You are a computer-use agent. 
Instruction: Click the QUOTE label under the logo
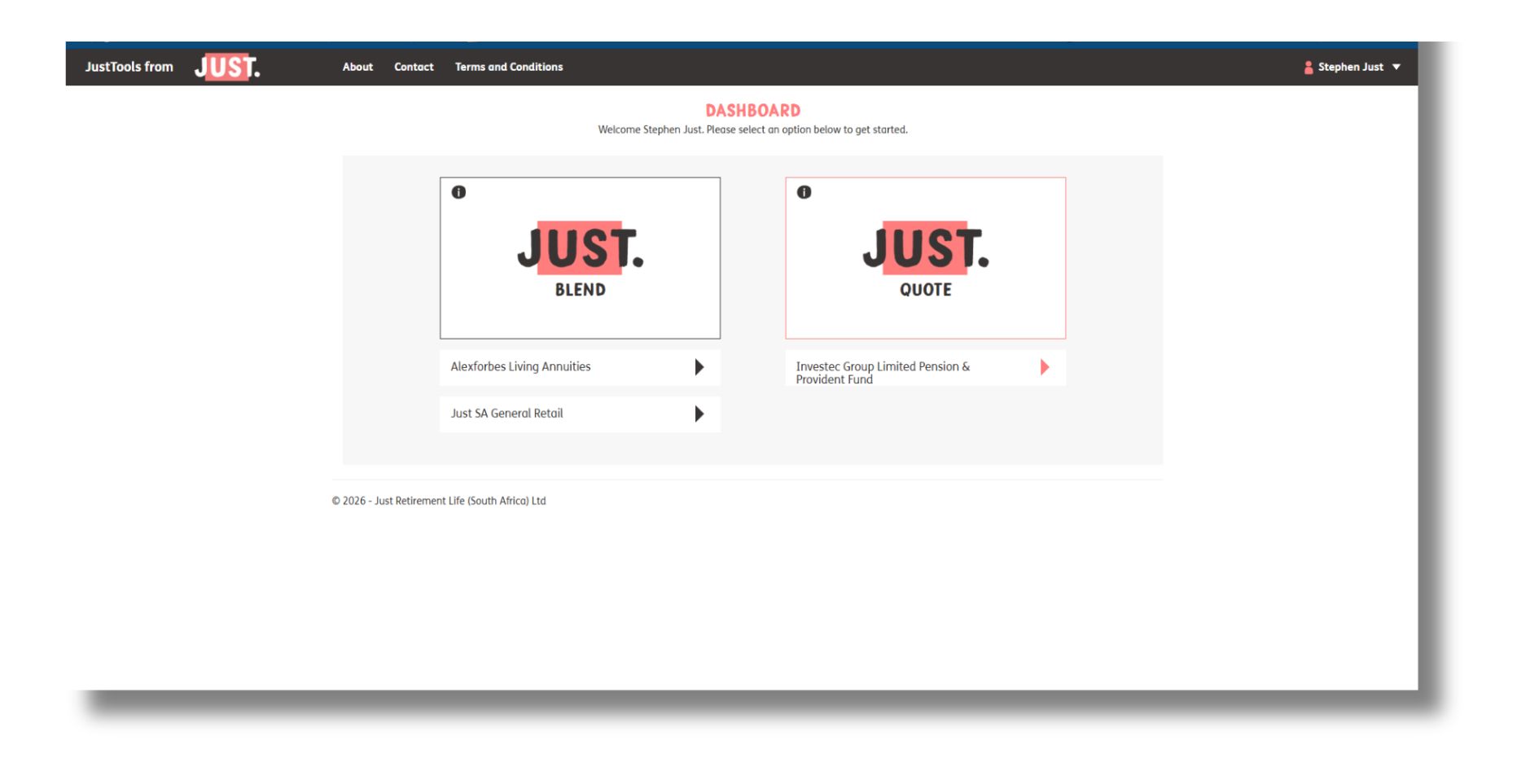(x=926, y=290)
